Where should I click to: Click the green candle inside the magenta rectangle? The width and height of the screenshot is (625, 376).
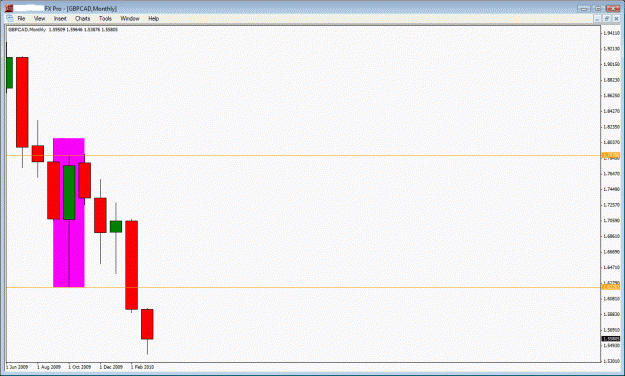click(x=69, y=192)
